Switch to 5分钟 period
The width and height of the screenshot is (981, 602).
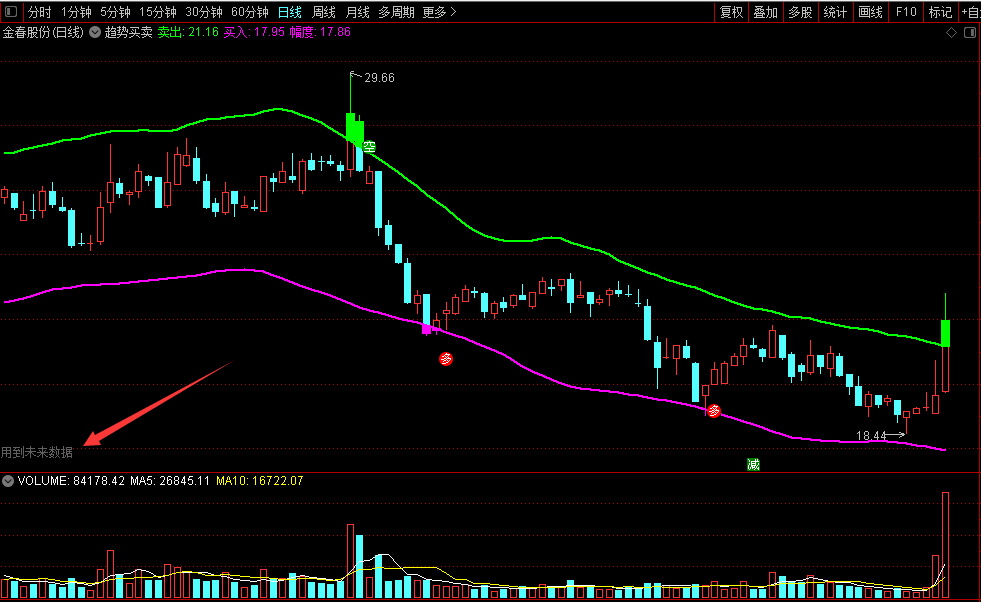pos(115,12)
